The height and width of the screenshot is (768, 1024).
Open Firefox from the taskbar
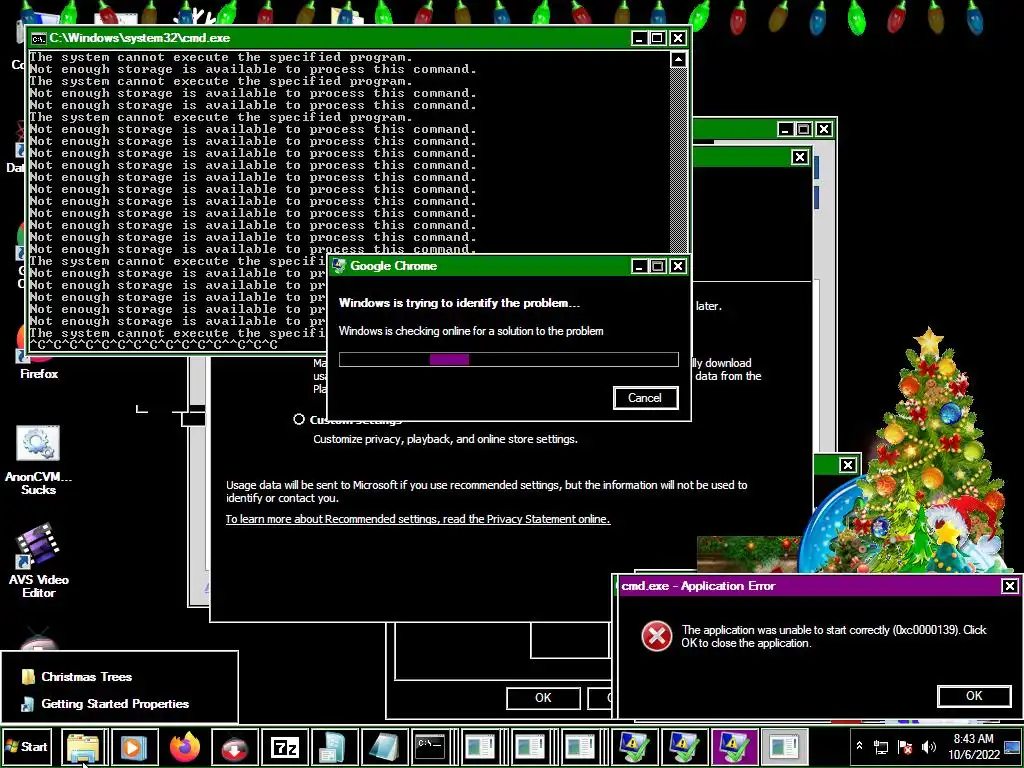[x=185, y=746]
